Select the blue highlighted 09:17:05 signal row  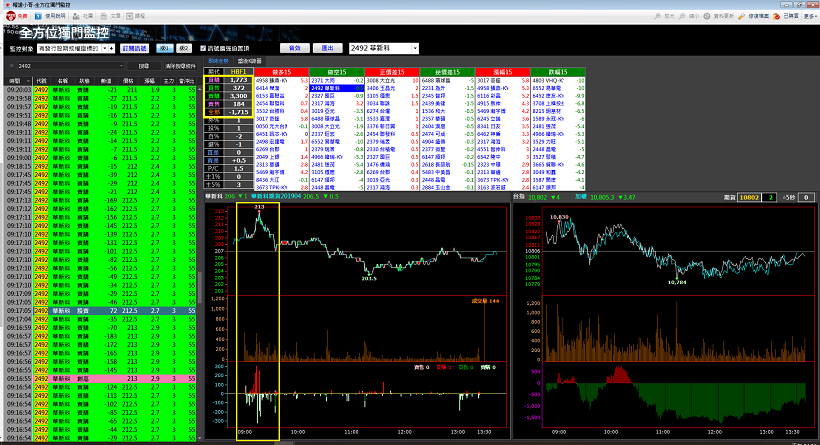(x=101, y=311)
